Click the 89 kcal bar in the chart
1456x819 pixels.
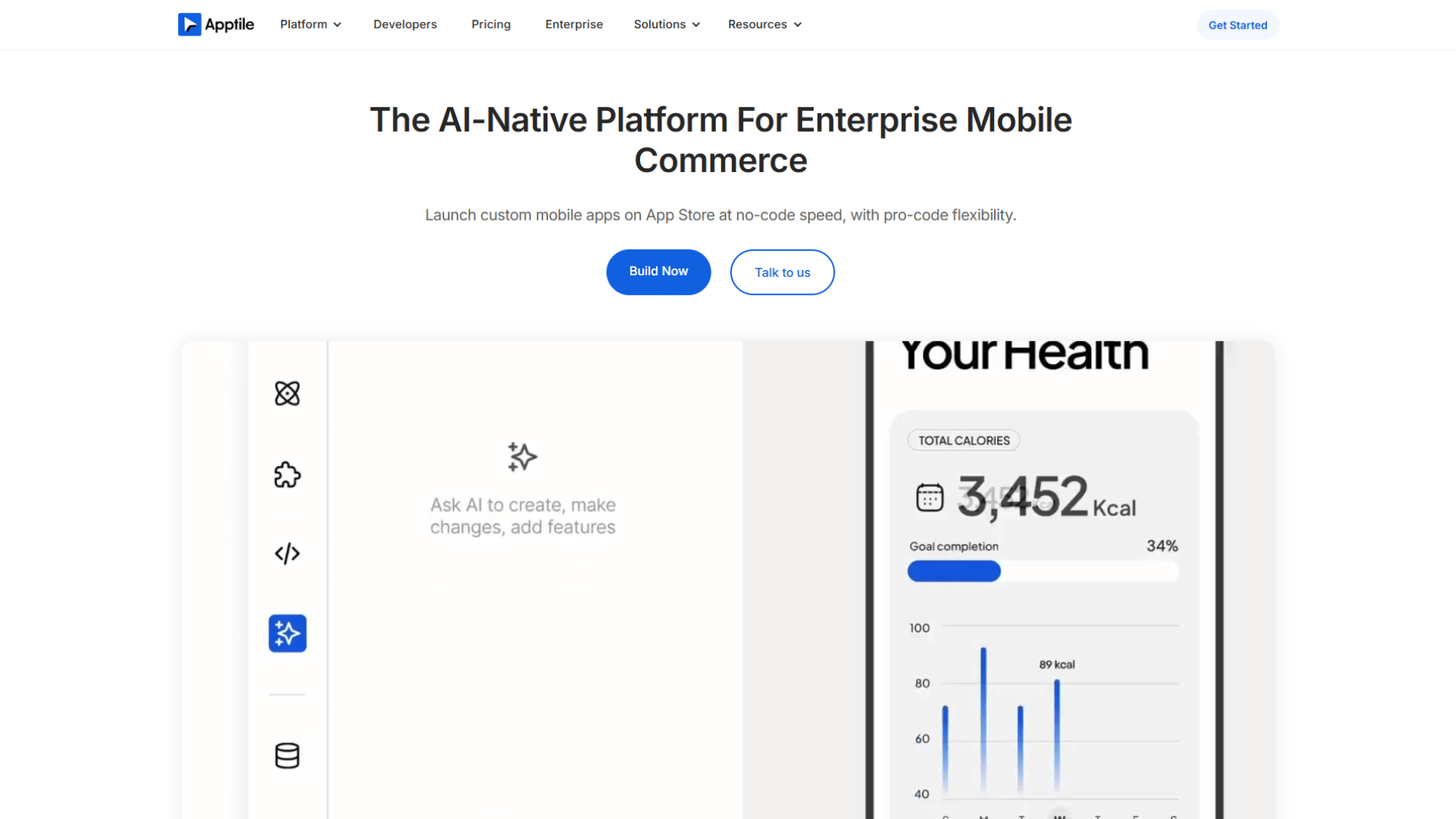[x=1057, y=734]
